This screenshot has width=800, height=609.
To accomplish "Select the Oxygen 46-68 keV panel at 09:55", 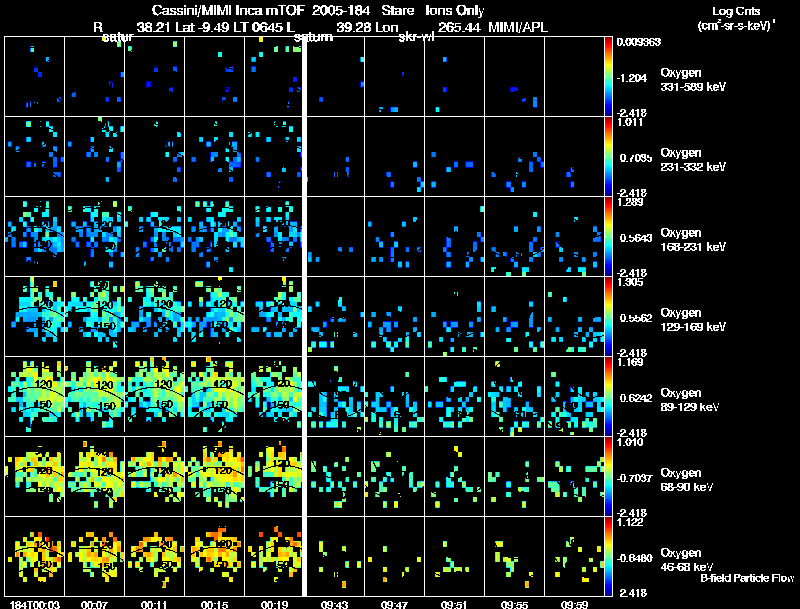I will point(514,556).
